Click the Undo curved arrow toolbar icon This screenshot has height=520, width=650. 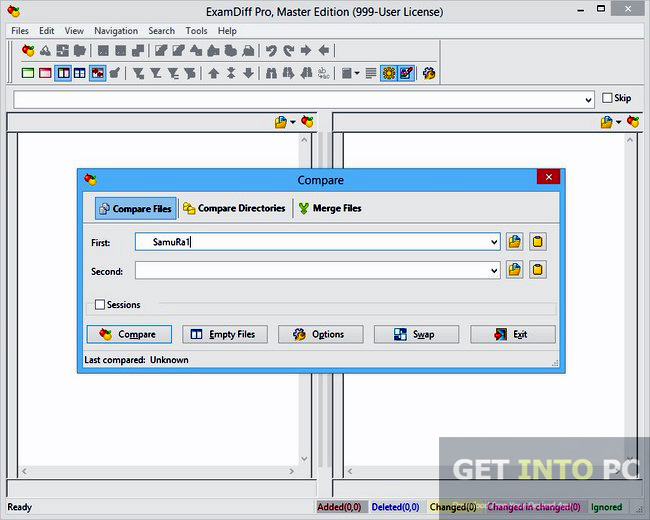point(271,51)
